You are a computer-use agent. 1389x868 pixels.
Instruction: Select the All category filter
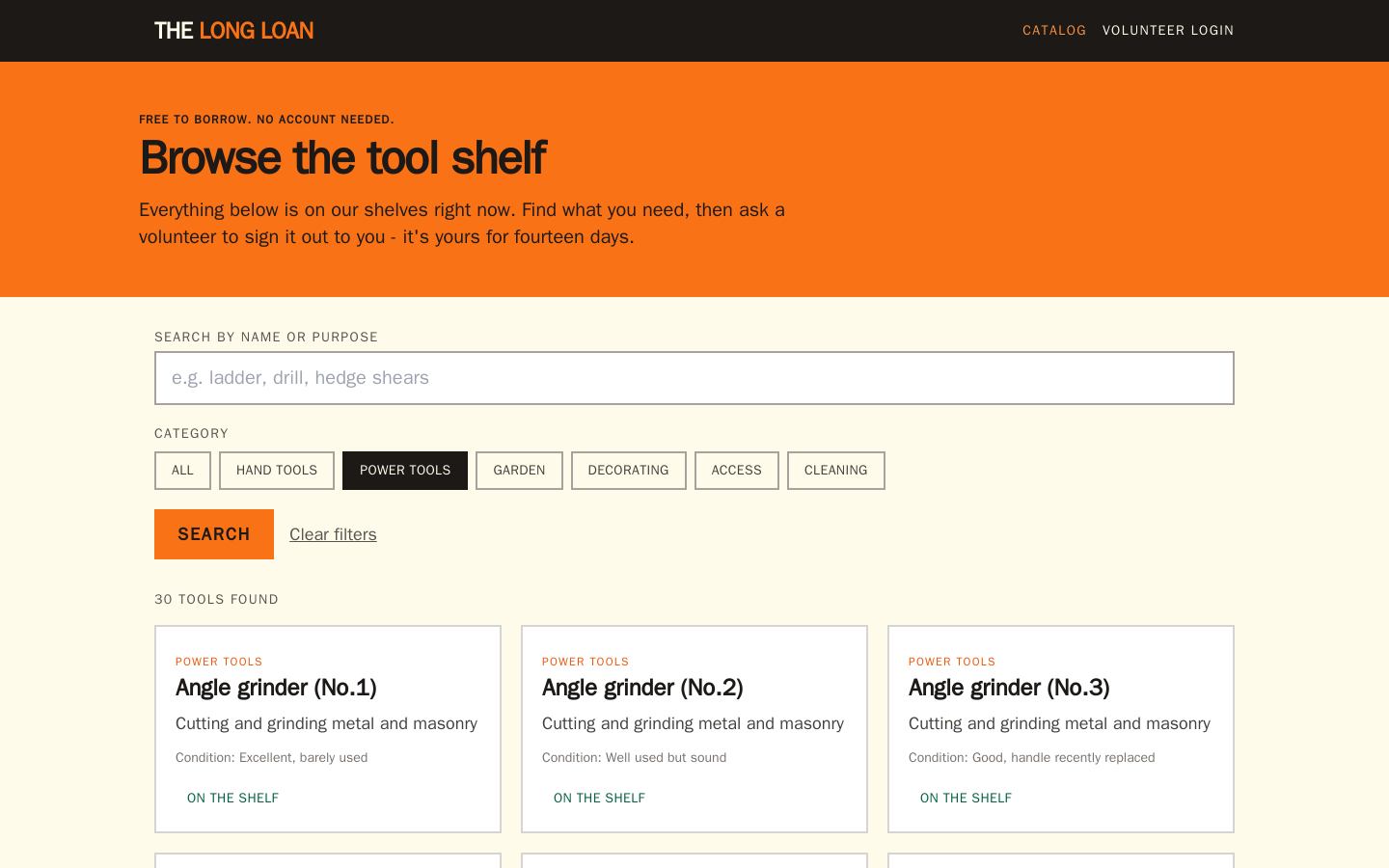coord(182,471)
